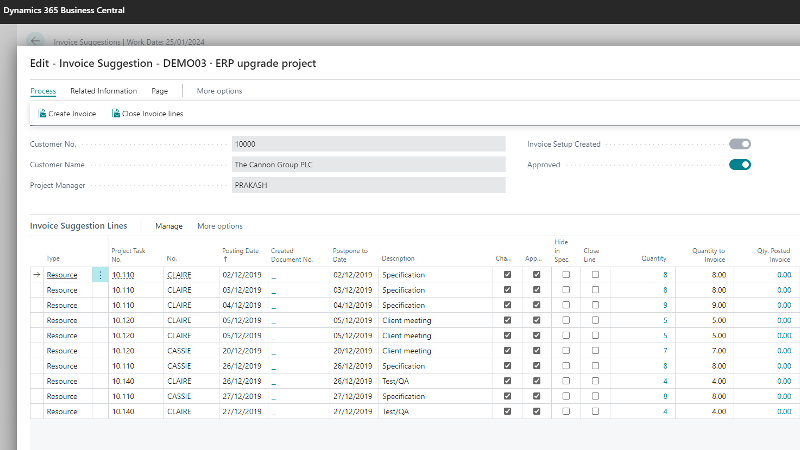Uncheck Approved on 02/12/2019 line
The image size is (800, 450).
pyautogui.click(x=536, y=274)
